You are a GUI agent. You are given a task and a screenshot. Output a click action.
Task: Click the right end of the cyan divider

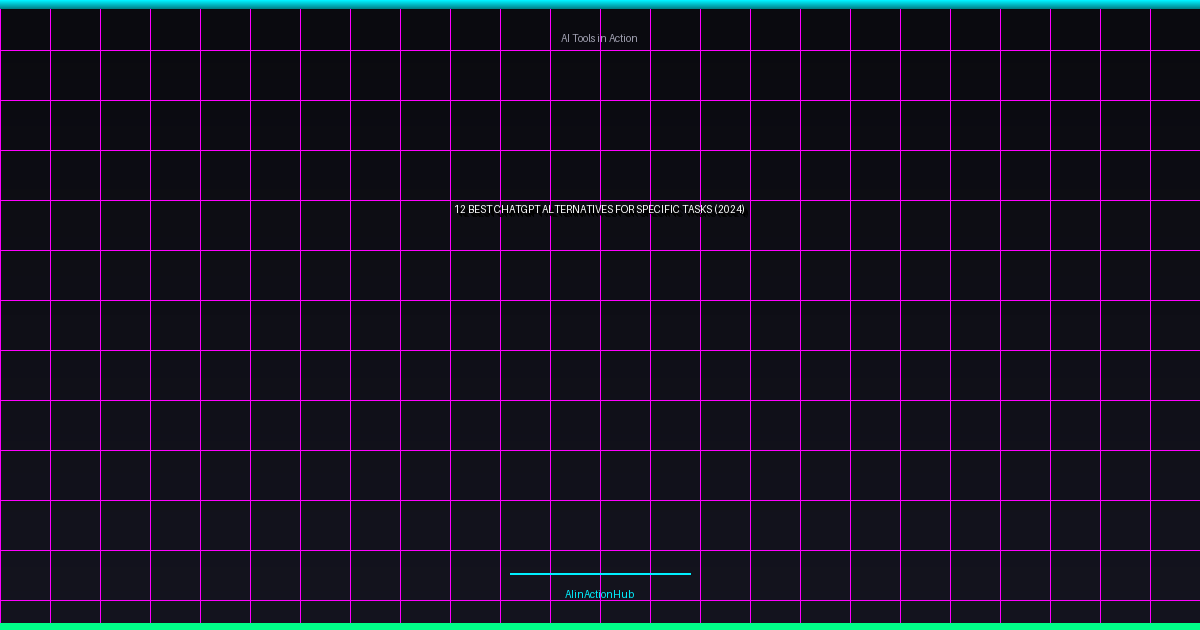click(688, 574)
